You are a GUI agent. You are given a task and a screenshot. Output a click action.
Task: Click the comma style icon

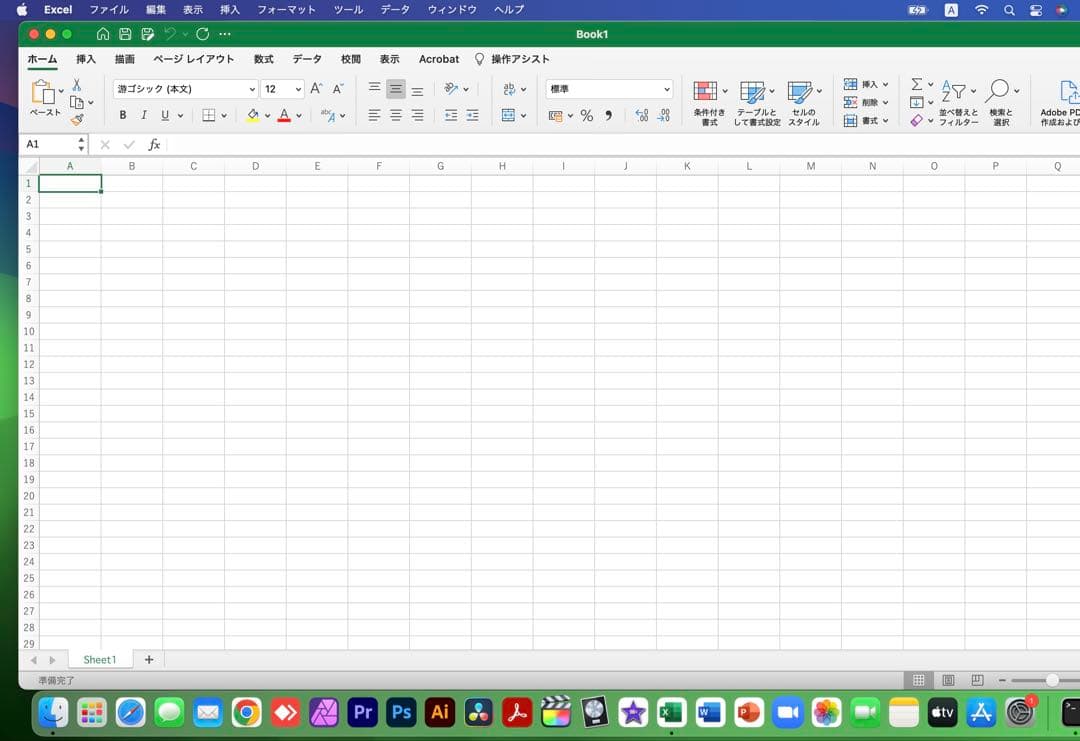click(x=608, y=115)
